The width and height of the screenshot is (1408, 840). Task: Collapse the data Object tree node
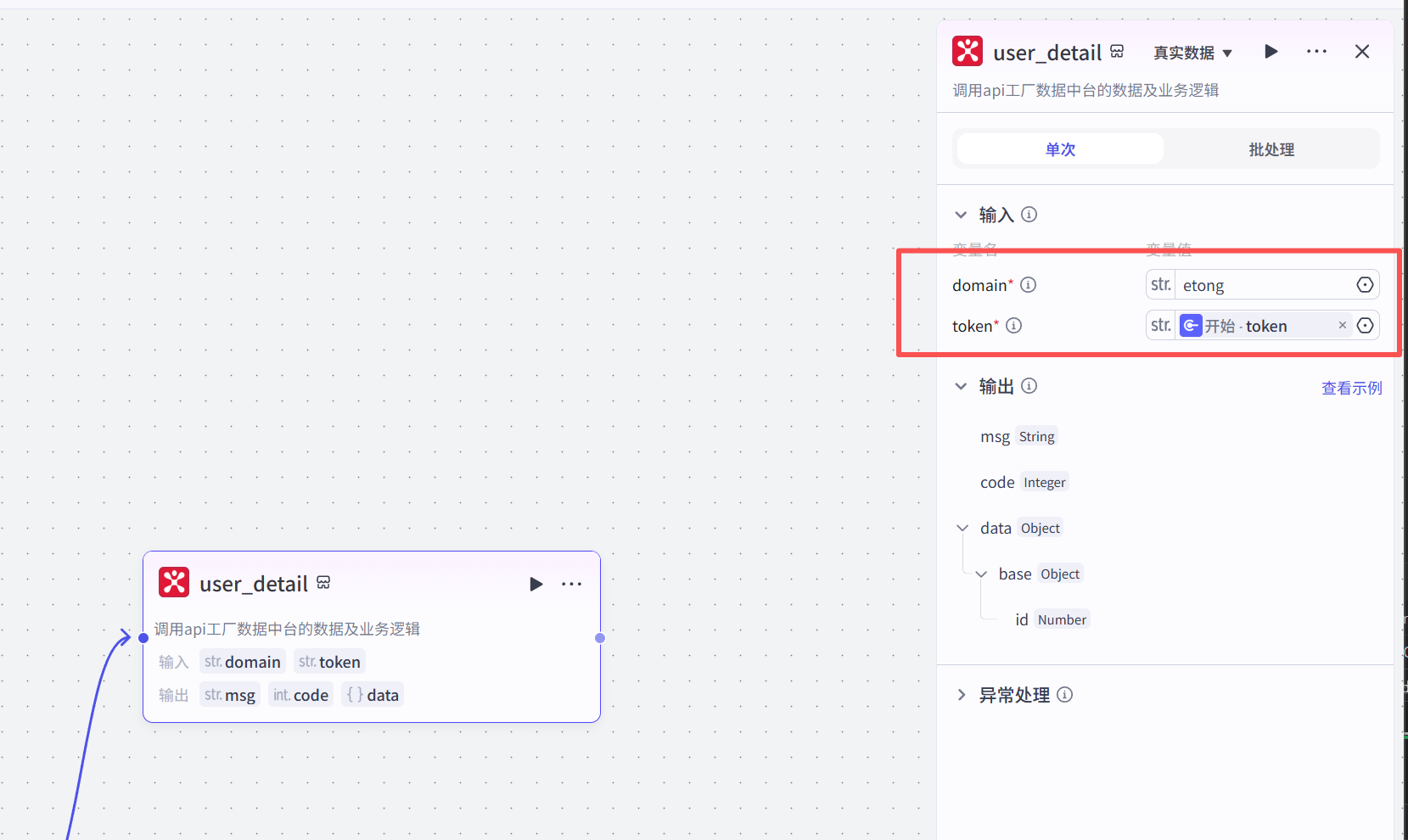tap(962, 528)
